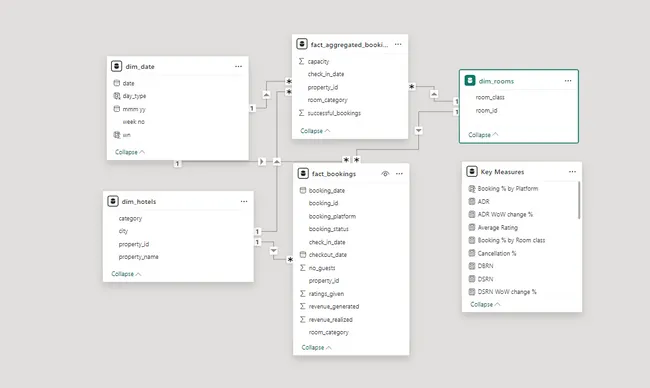Click calendar icon beside mmm yy field
The image size is (650, 388).
116,109
